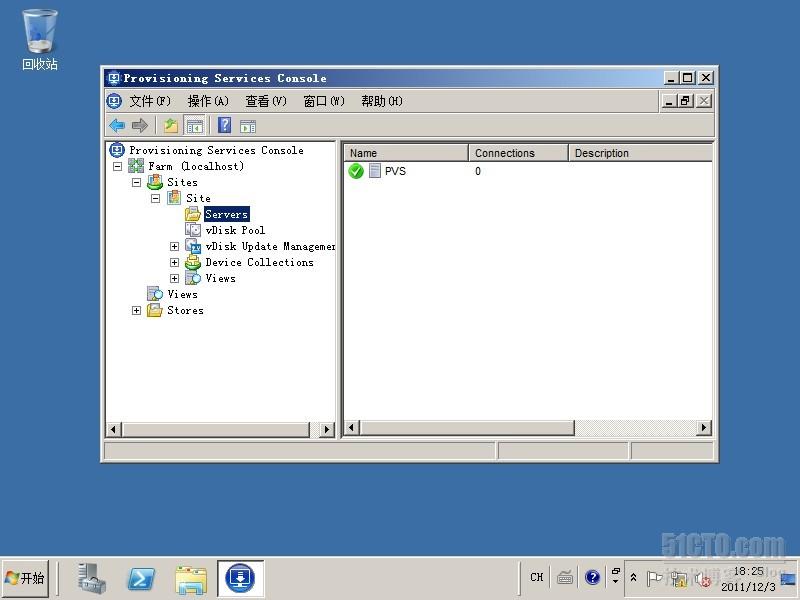Open the 帮助(H) menu

[382, 101]
